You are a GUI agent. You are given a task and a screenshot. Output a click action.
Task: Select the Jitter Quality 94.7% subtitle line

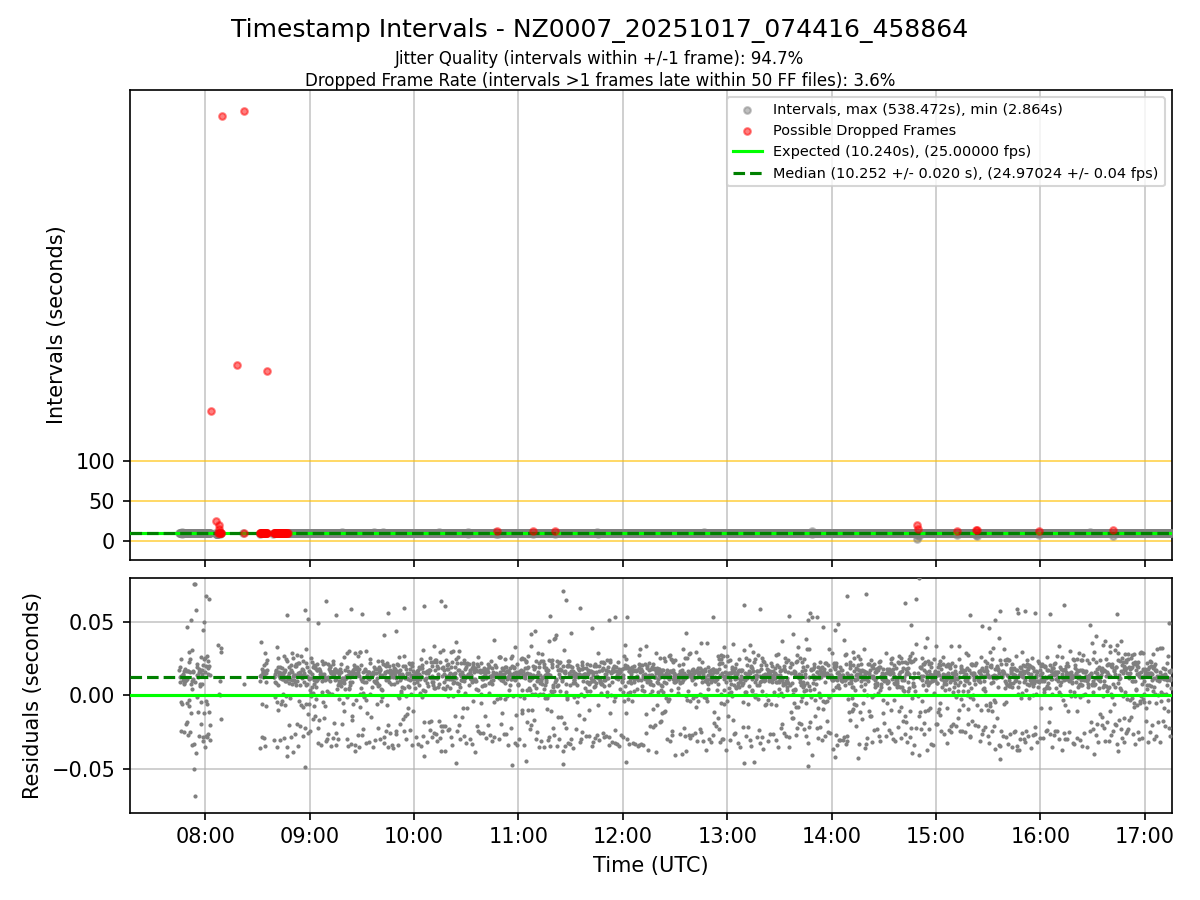(599, 59)
